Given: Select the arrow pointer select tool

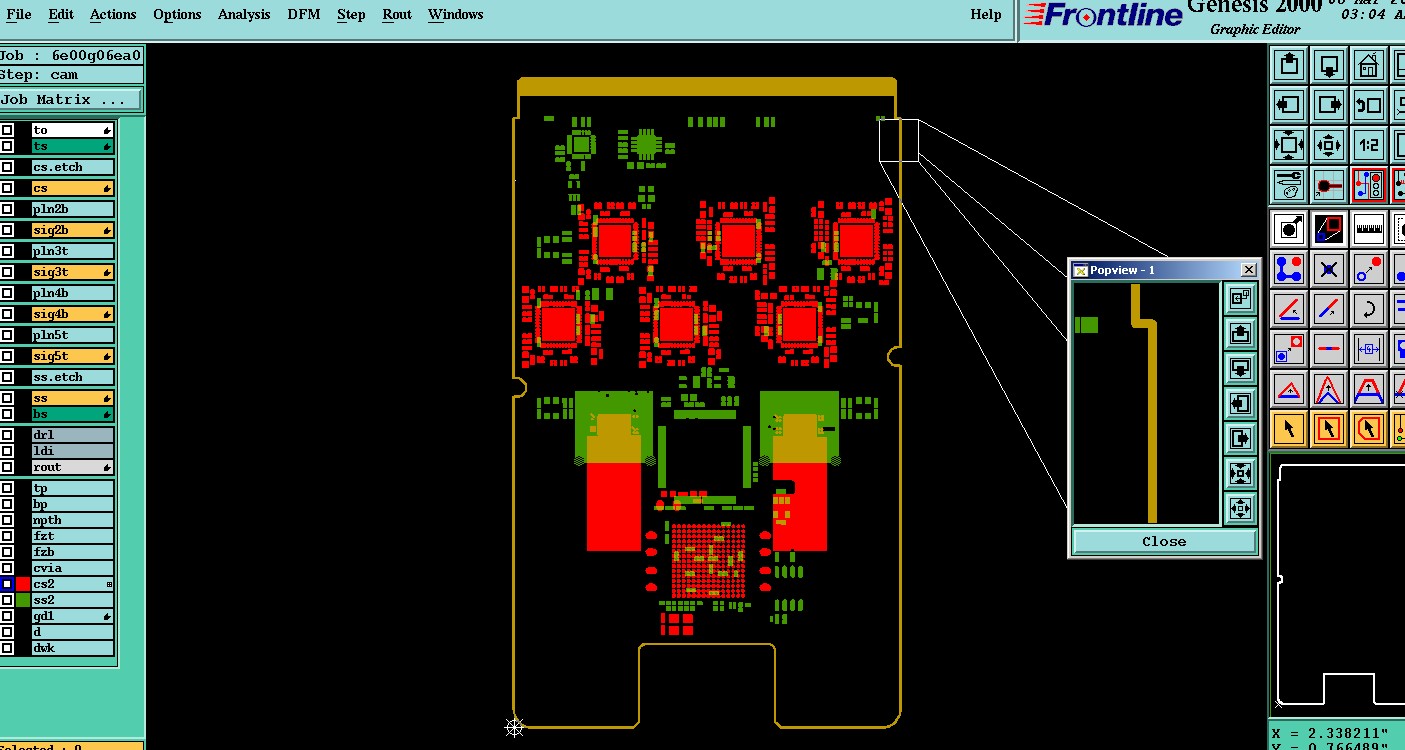Looking at the screenshot, I should click(1289, 429).
